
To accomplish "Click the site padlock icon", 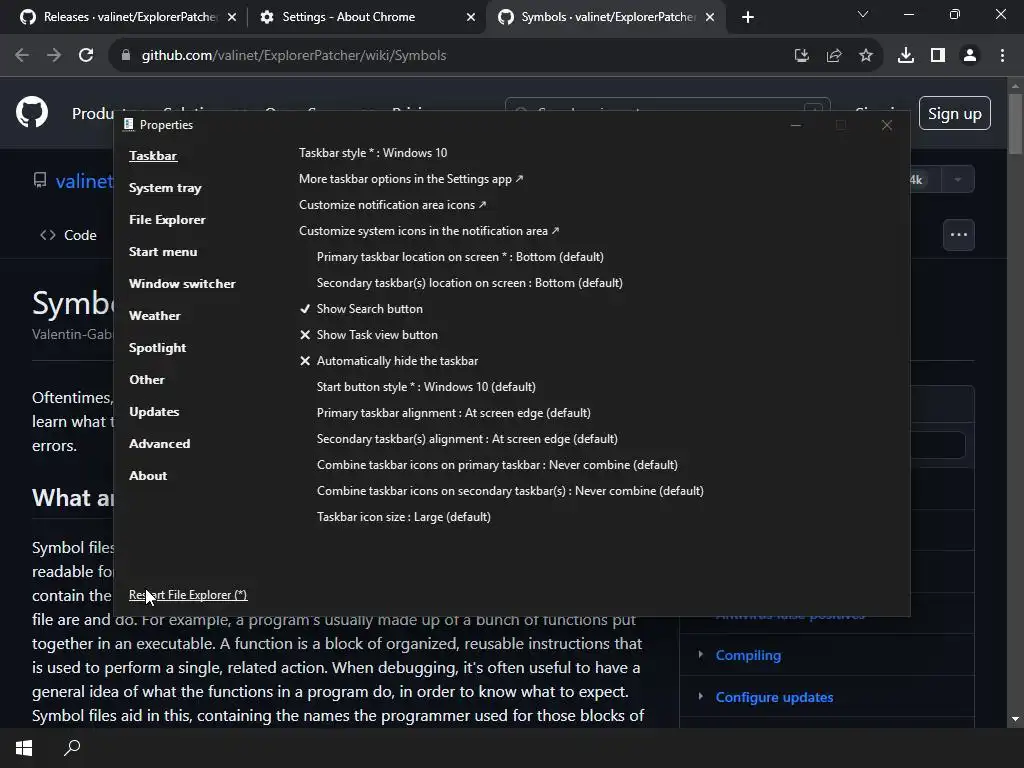I will click(126, 55).
